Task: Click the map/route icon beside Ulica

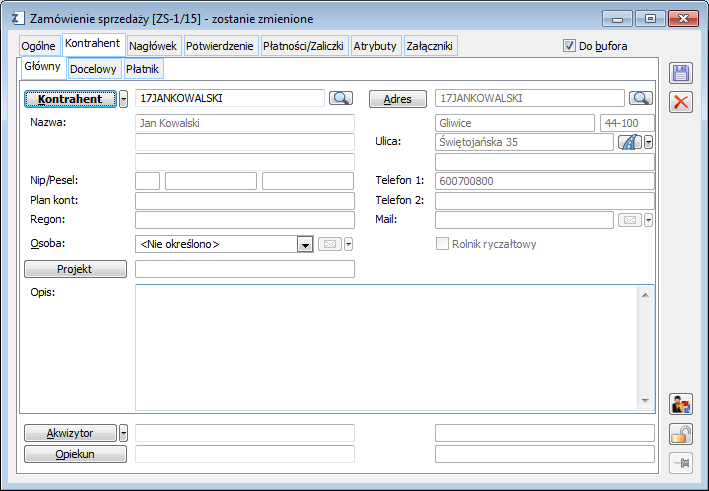Action: click(x=629, y=142)
